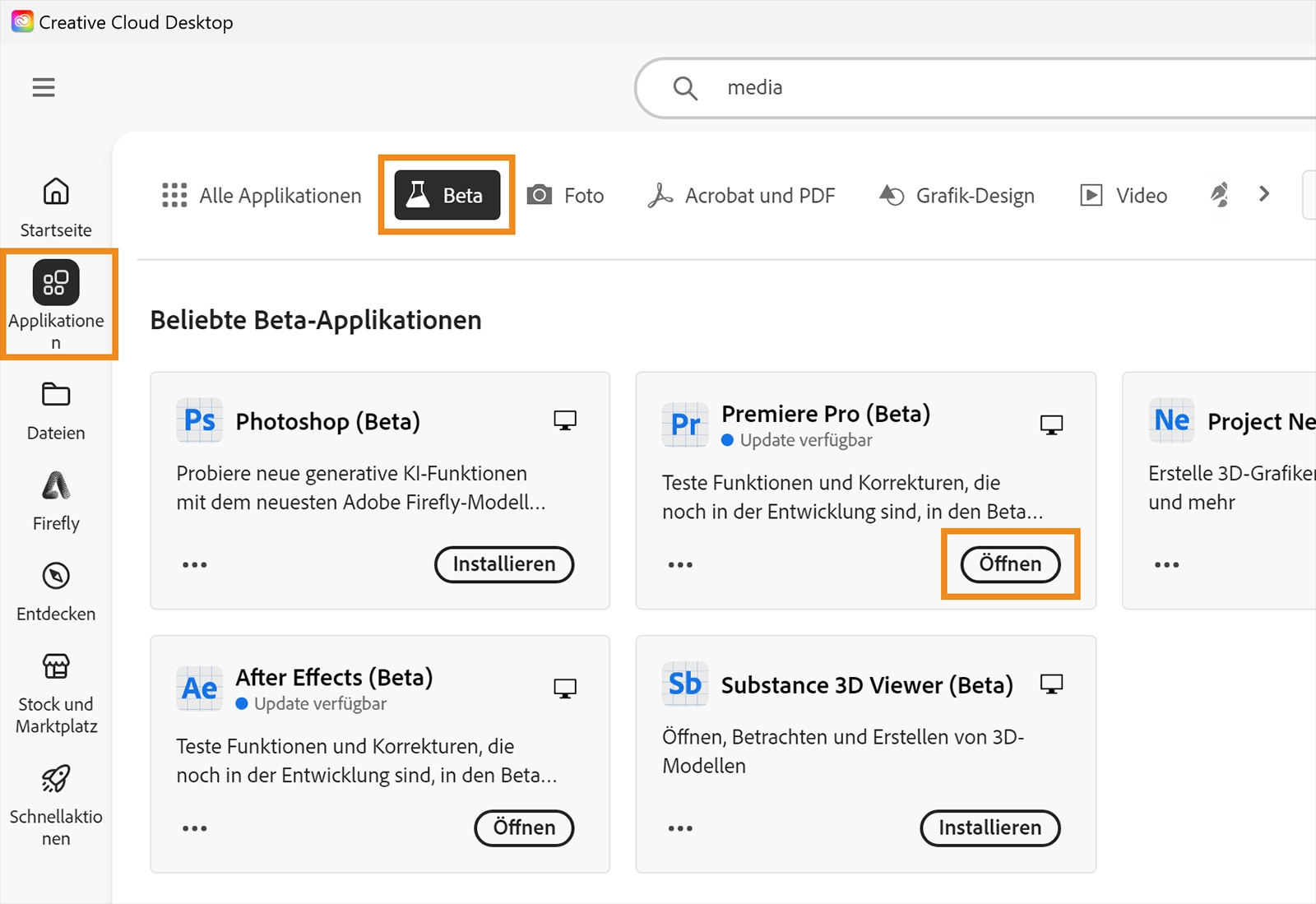
Task: Open Dateien in sidebar
Action: (x=56, y=411)
